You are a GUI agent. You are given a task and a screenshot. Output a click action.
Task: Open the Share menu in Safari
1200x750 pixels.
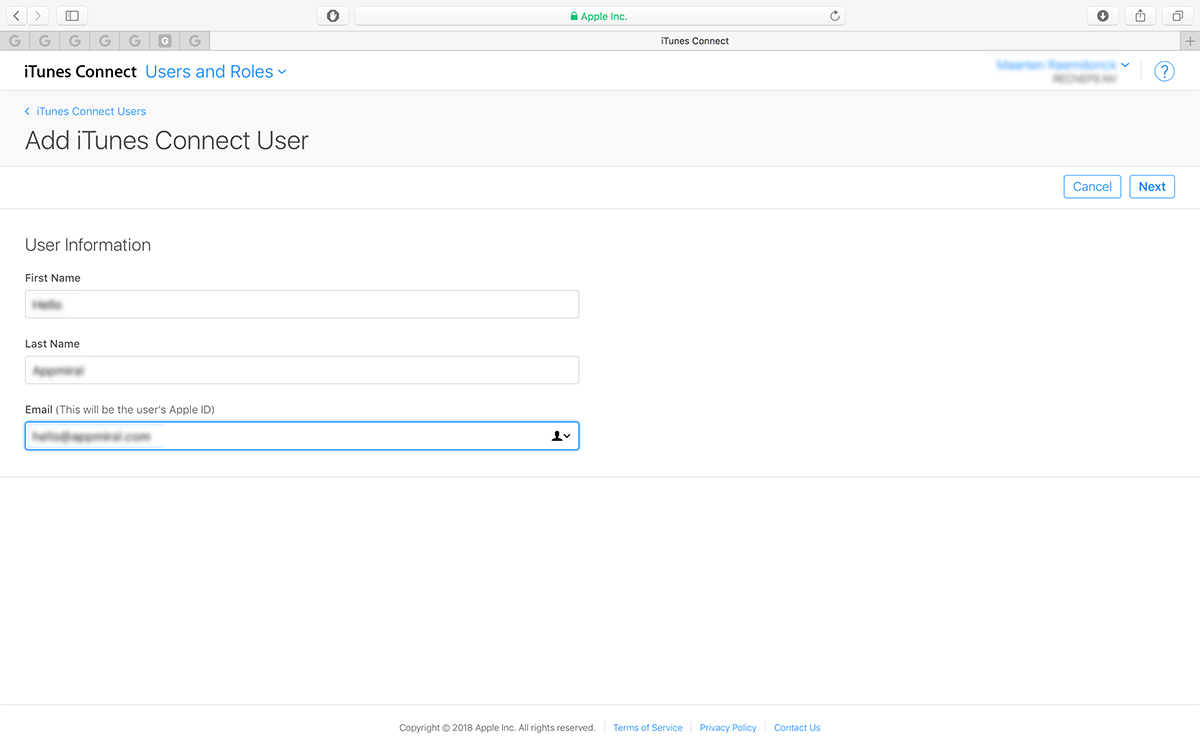1139,15
